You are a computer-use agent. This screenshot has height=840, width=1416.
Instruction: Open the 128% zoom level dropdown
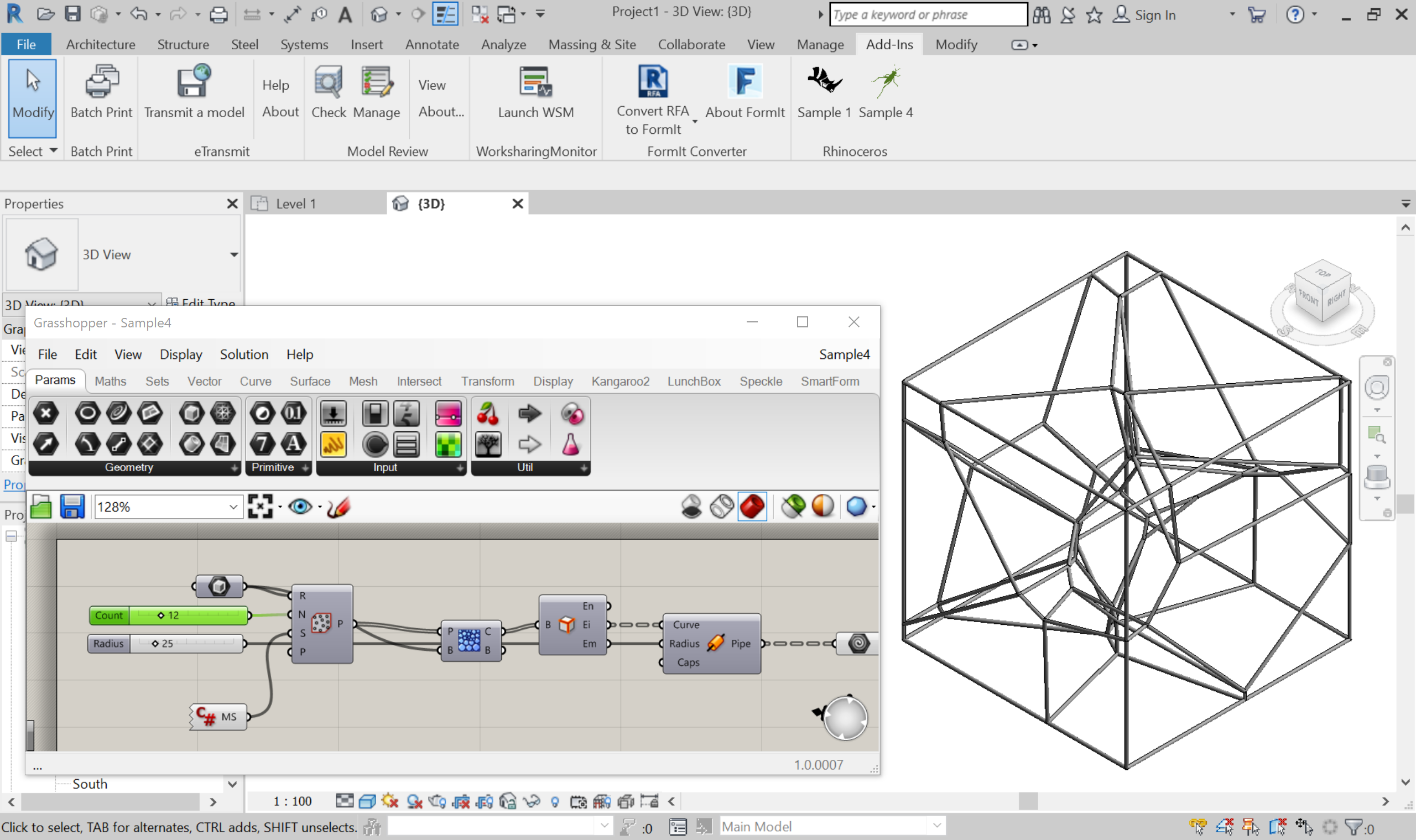click(233, 507)
